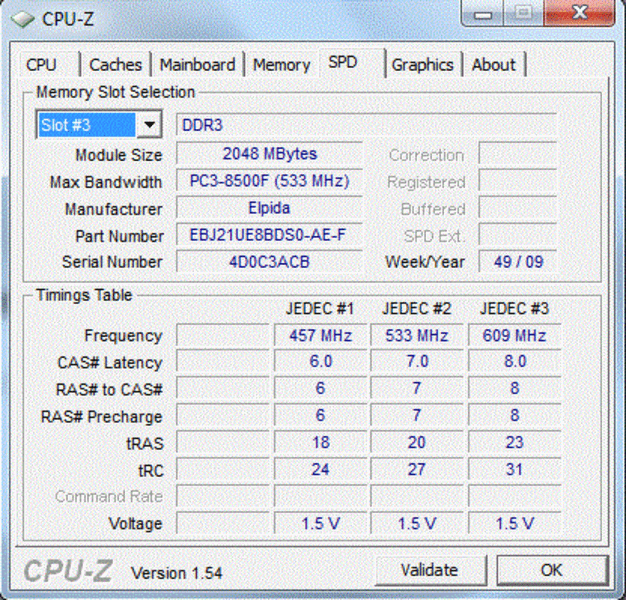Image resolution: width=626 pixels, height=600 pixels.
Task: Click the empty Registered field
Action: point(518,181)
